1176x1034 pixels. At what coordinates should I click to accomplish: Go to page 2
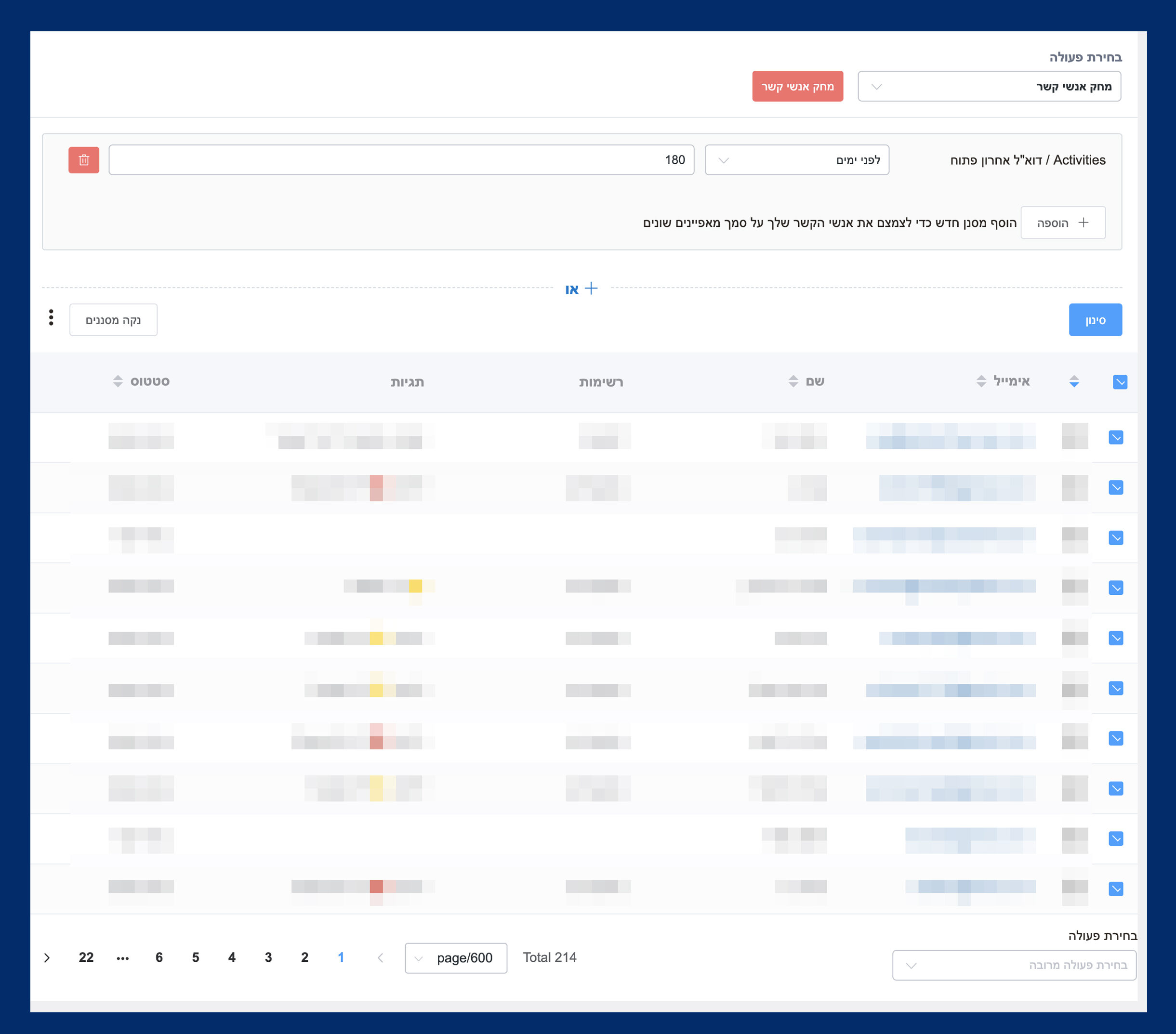(x=304, y=957)
